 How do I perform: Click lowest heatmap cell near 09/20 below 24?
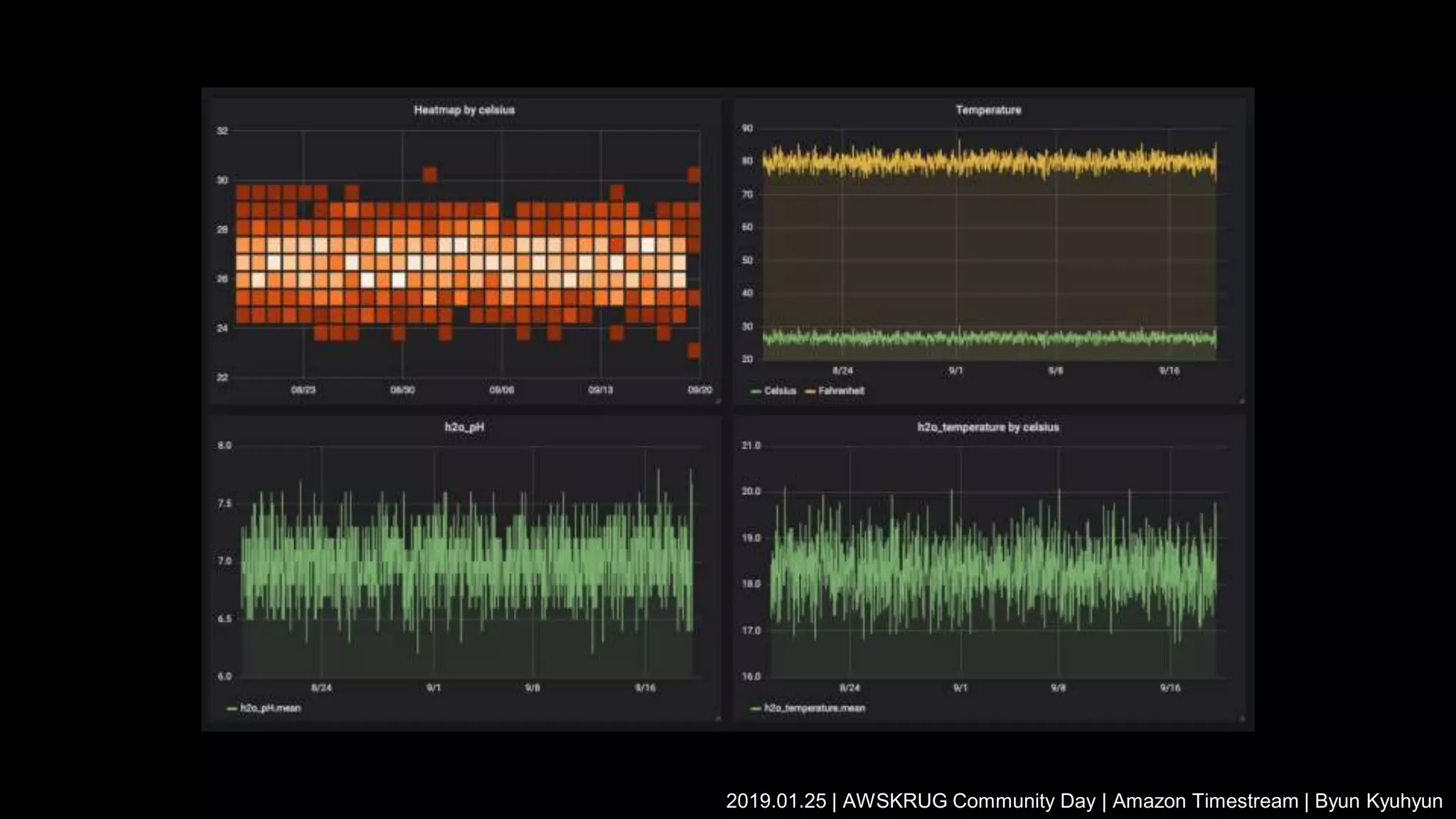click(x=694, y=350)
